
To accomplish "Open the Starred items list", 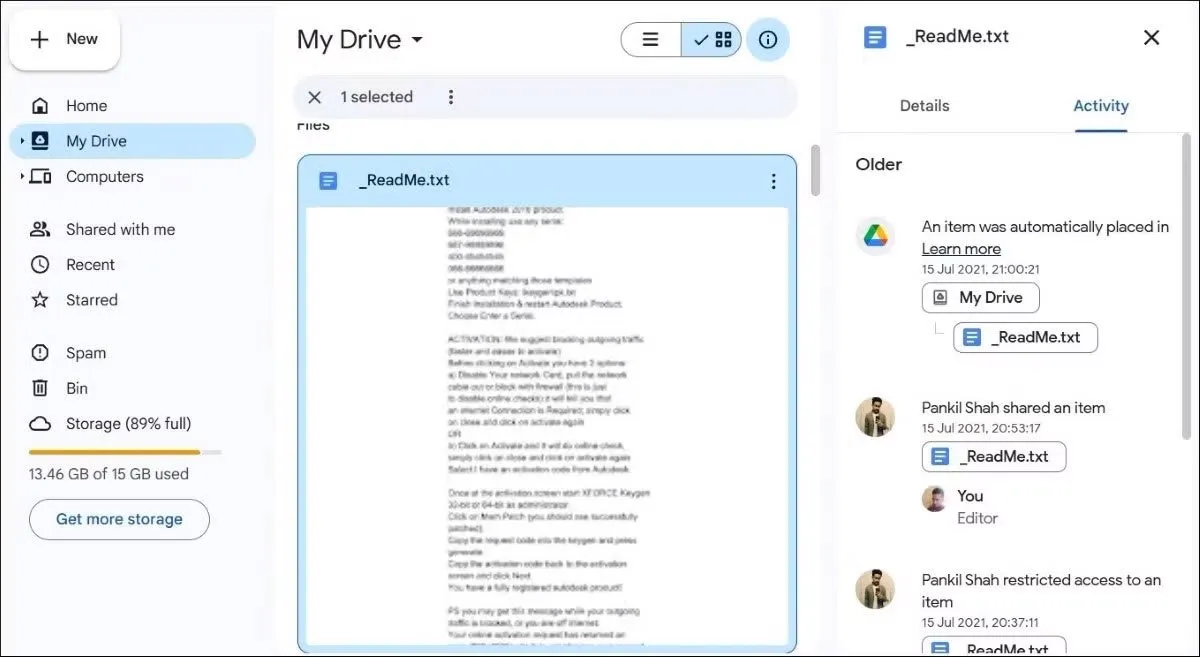I will [91, 300].
